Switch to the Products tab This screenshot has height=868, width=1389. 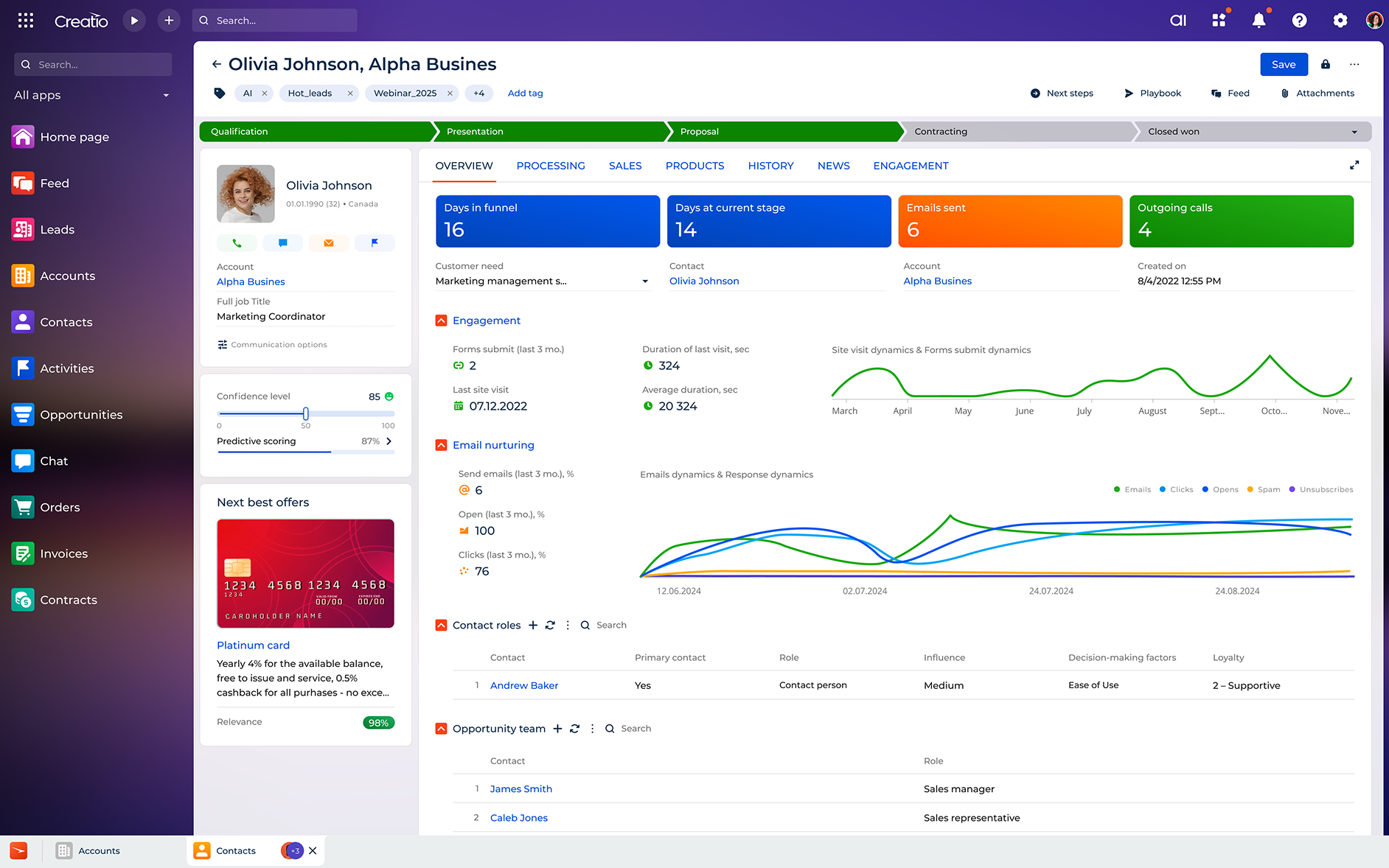[694, 166]
